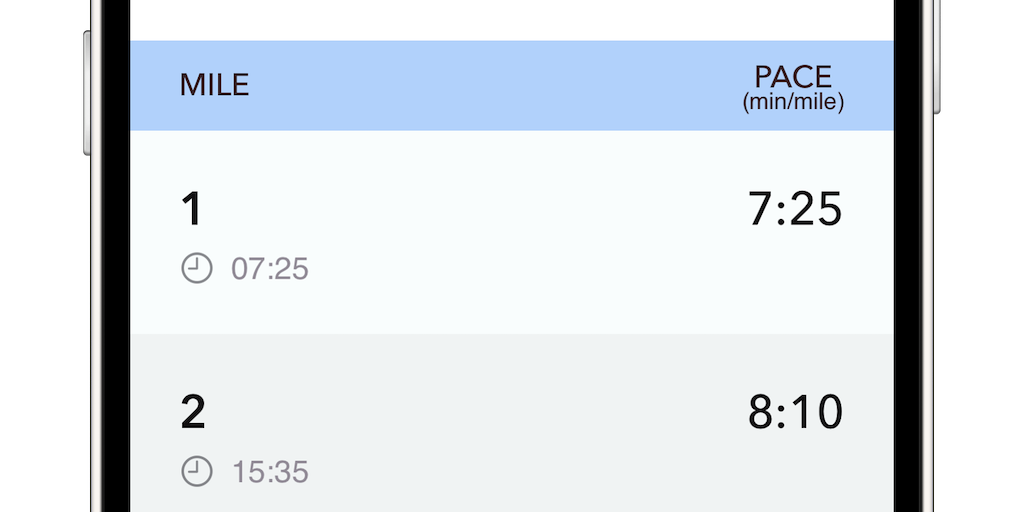Click the clock icon beside 07:25
The width and height of the screenshot is (1024, 512).
197,268
